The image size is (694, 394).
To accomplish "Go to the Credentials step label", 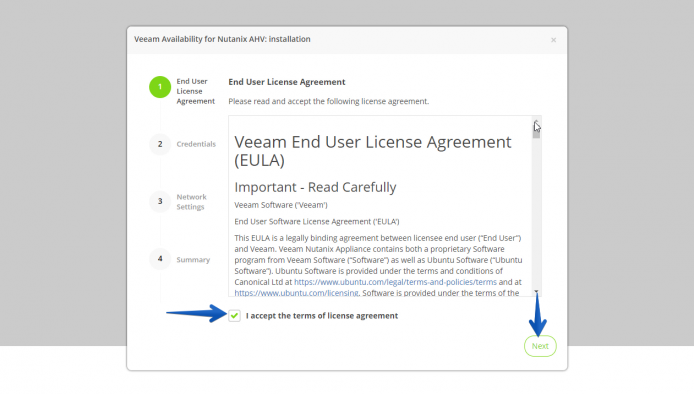I will pos(196,144).
